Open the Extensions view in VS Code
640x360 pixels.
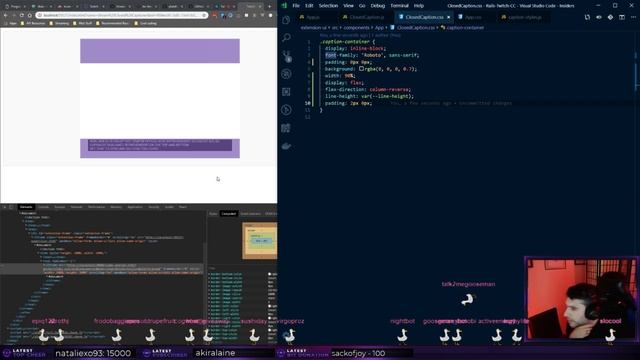[x=286, y=92]
